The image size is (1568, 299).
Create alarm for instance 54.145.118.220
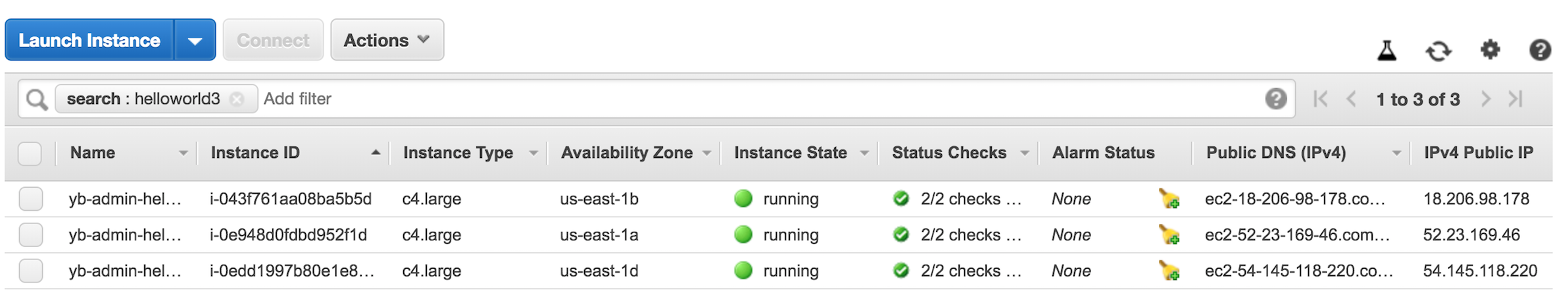point(1169,271)
